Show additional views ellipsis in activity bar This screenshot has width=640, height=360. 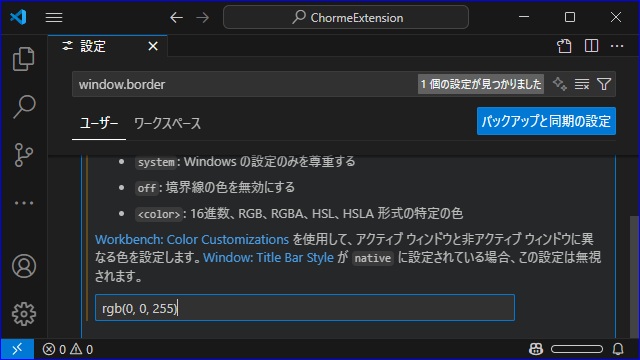(x=24, y=203)
